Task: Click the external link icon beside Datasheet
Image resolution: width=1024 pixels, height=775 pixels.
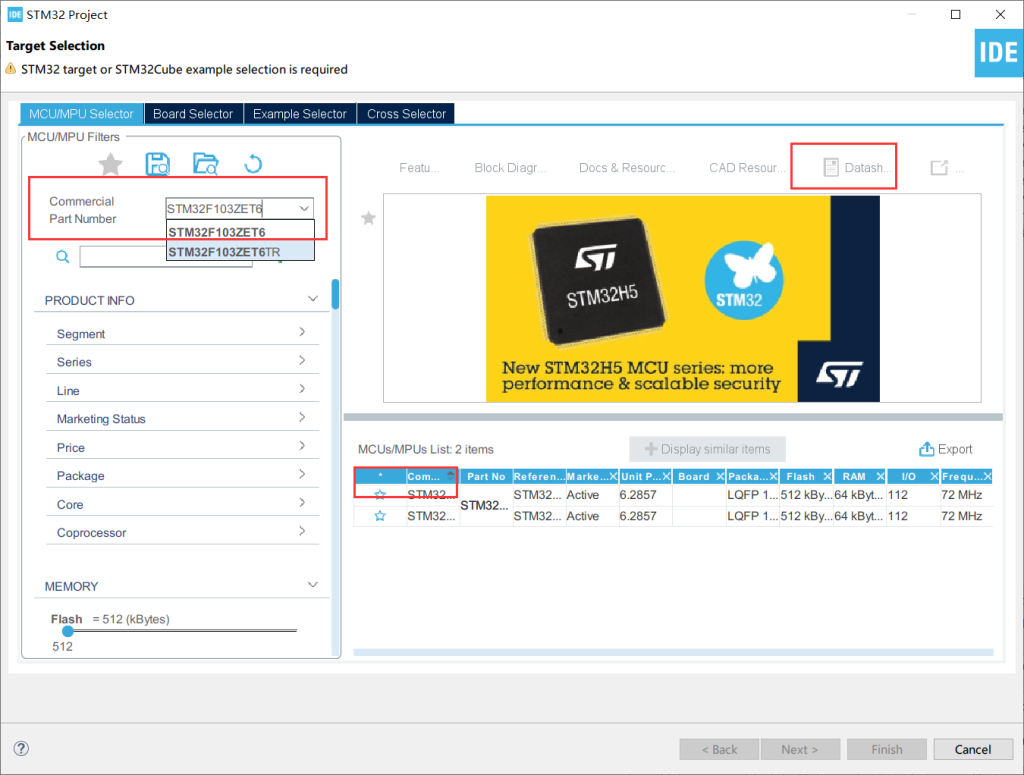Action: click(x=938, y=168)
